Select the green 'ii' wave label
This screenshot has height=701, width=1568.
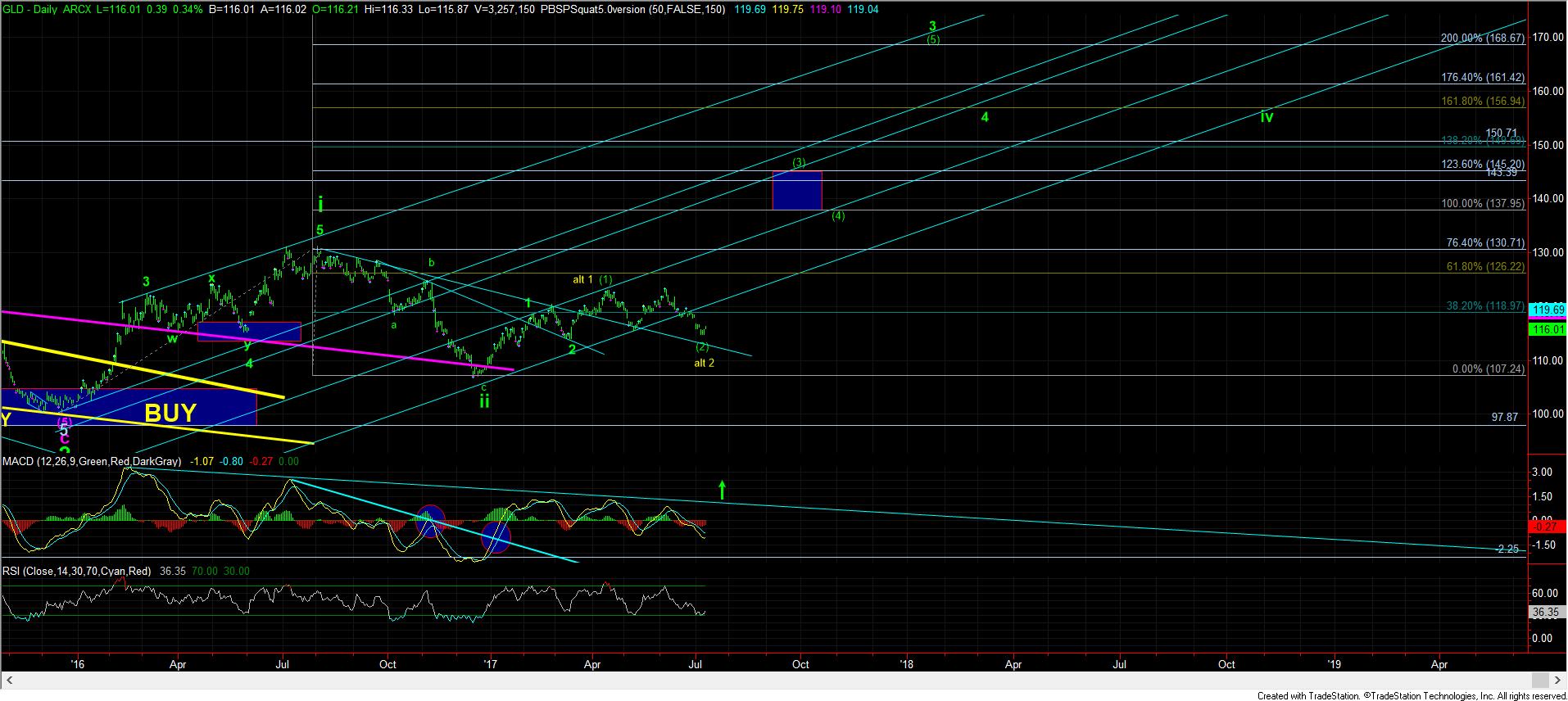[x=484, y=401]
